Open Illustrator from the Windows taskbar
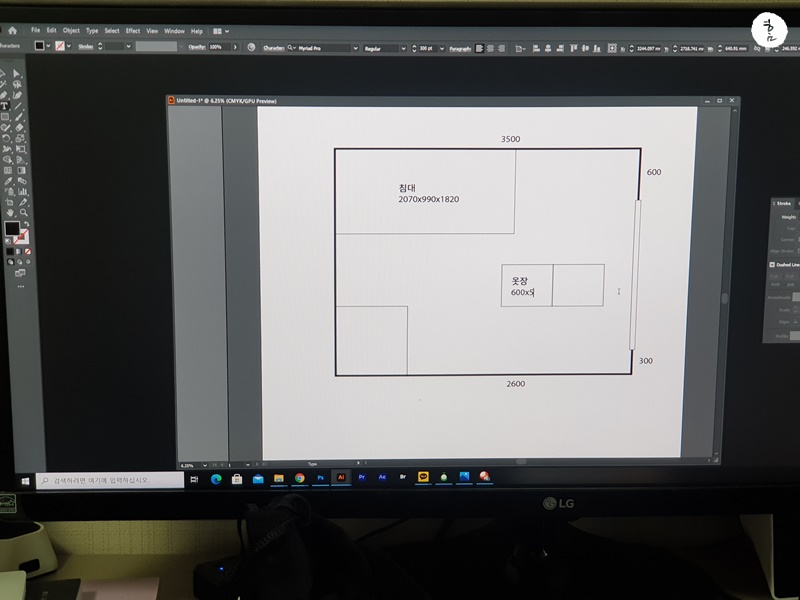 [x=341, y=478]
